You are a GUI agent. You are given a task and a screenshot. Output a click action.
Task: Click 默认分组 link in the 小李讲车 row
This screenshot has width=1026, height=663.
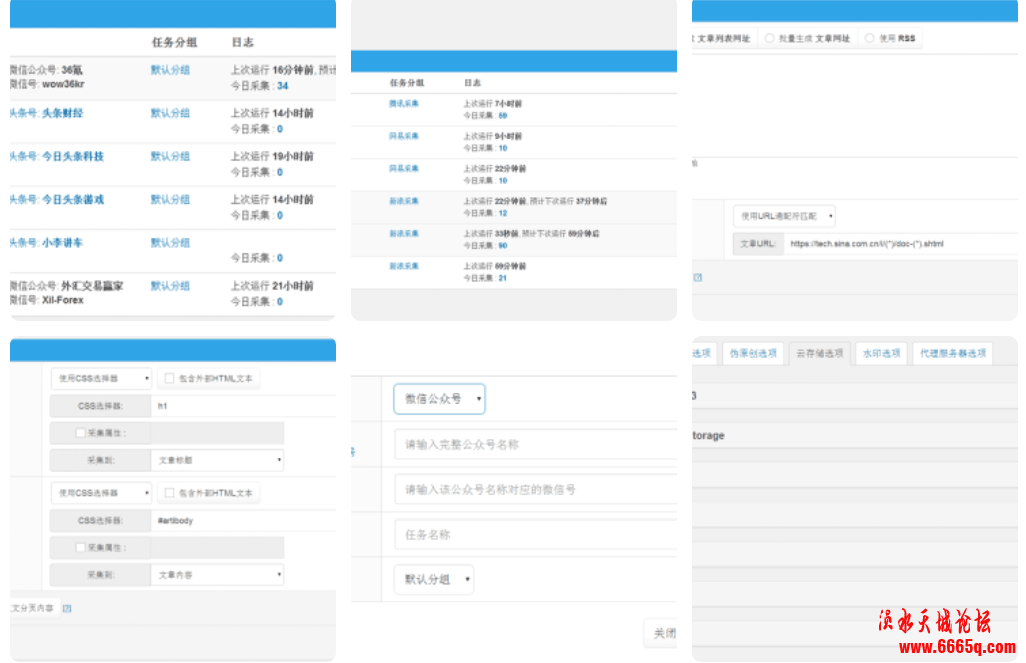[170, 243]
